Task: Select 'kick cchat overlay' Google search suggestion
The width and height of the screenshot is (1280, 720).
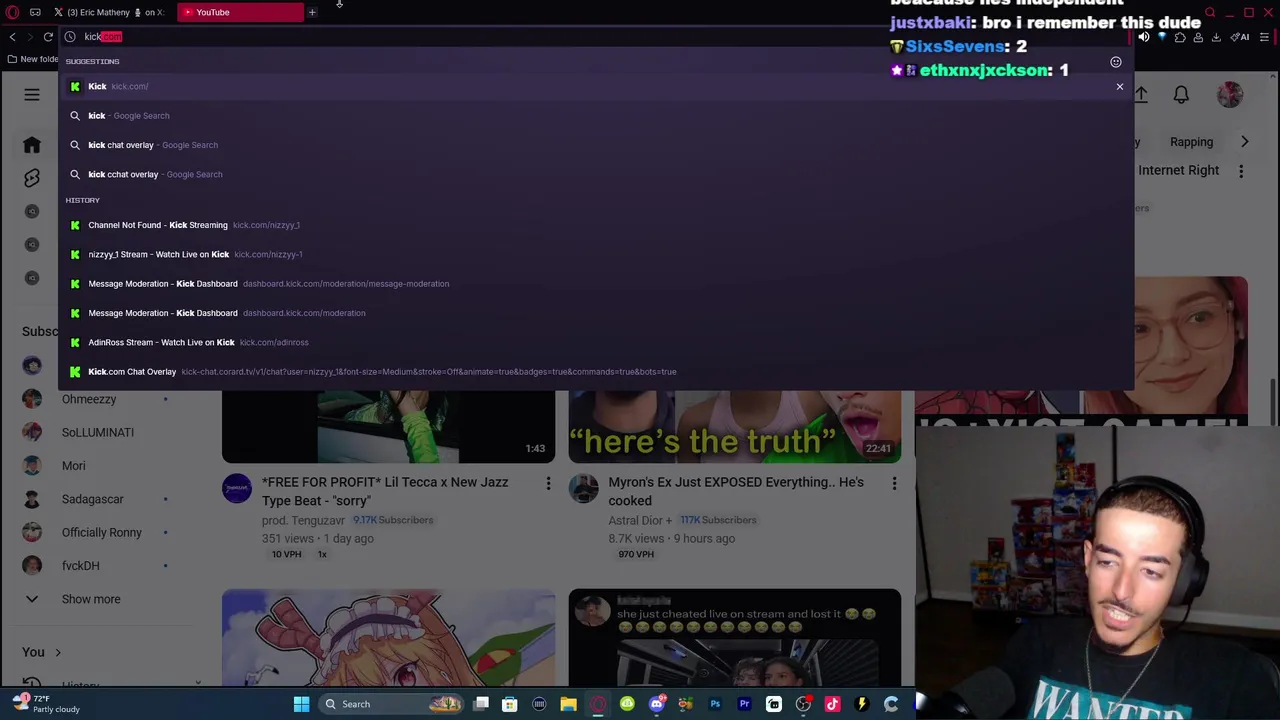Action: coord(595,174)
